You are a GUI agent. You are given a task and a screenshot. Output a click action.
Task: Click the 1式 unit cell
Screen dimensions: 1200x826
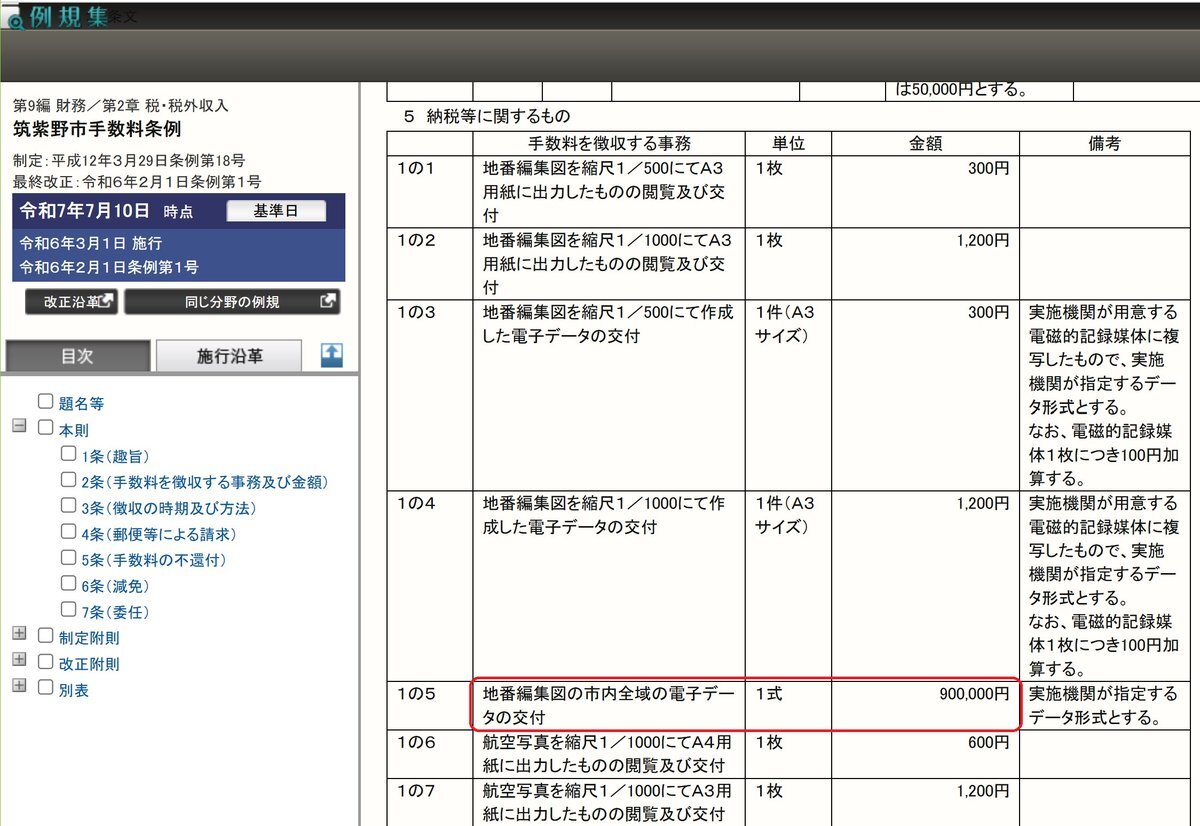point(787,704)
